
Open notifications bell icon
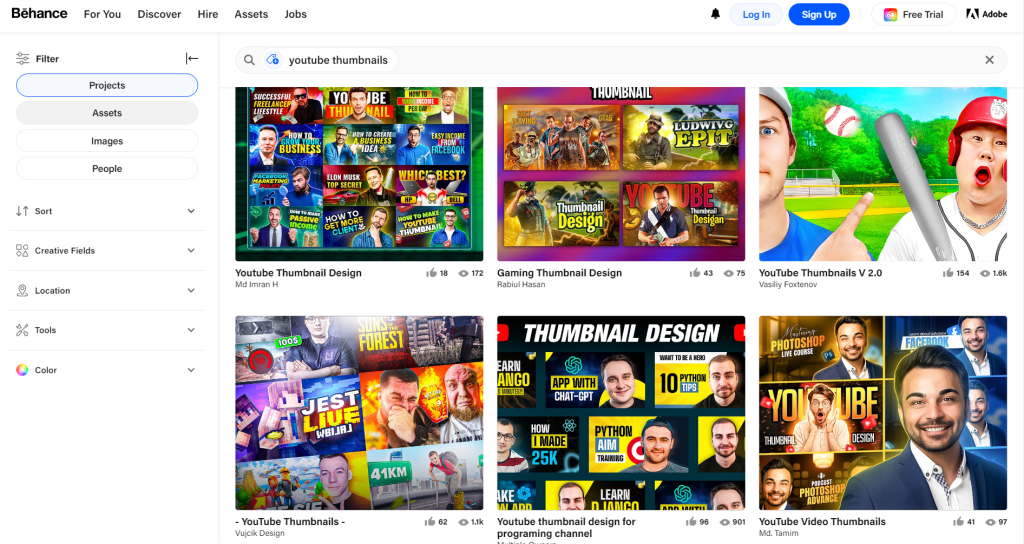pyautogui.click(x=715, y=14)
